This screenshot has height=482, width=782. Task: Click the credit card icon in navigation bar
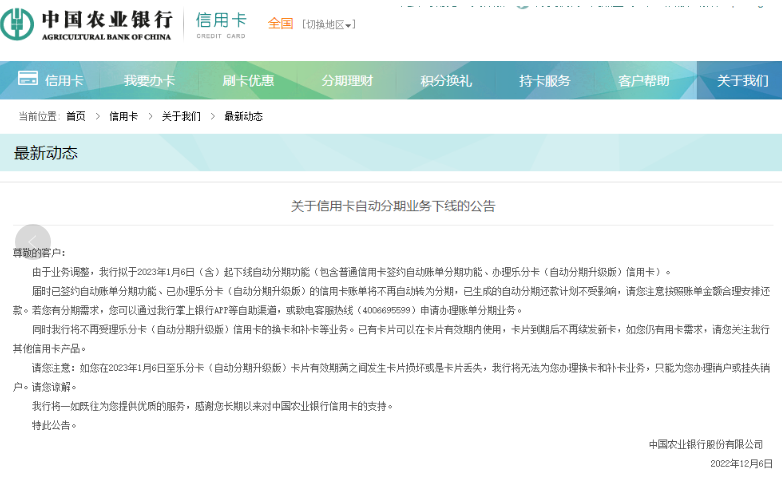[28, 79]
